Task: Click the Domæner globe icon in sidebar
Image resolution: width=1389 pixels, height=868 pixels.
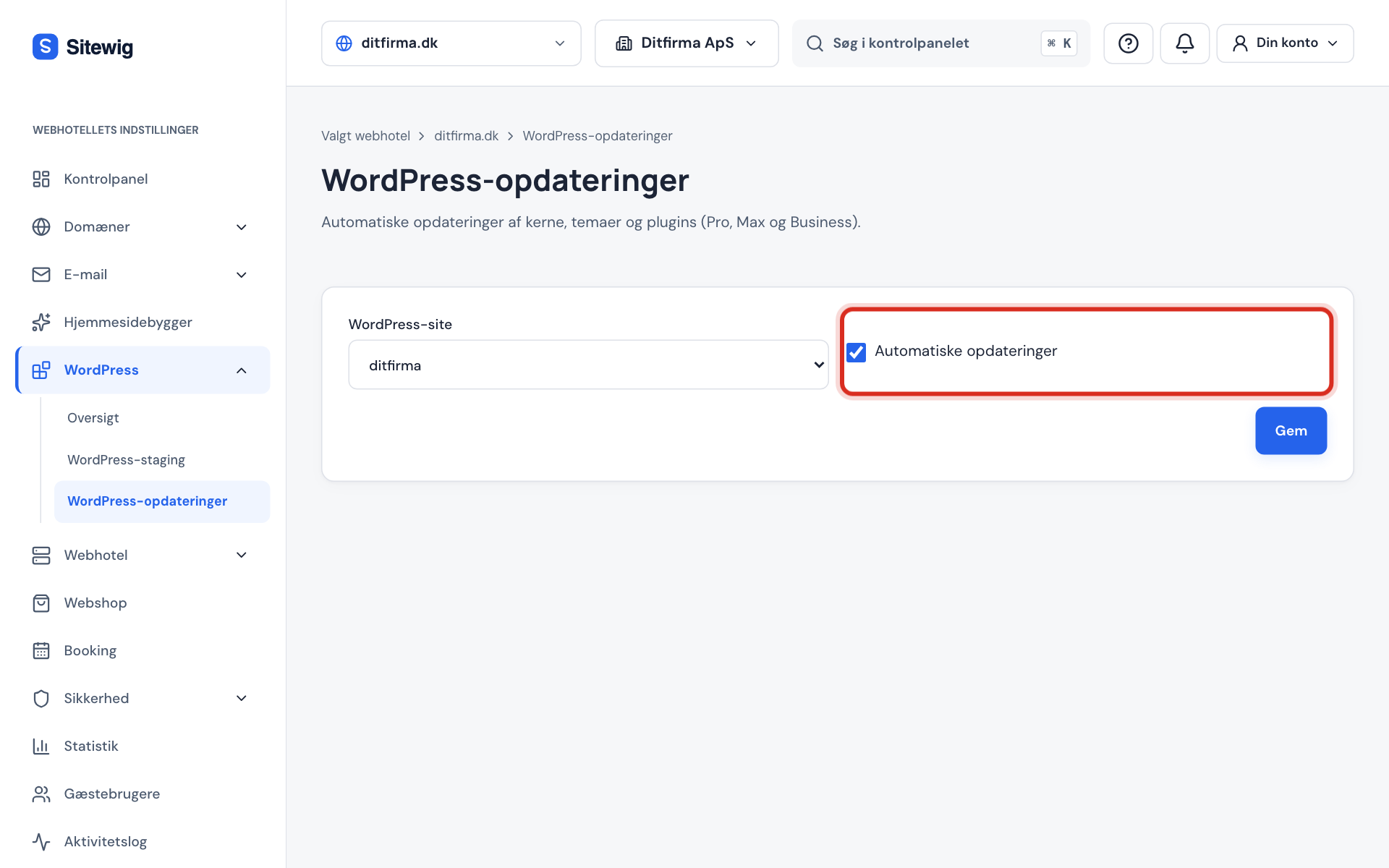Action: pos(41,227)
